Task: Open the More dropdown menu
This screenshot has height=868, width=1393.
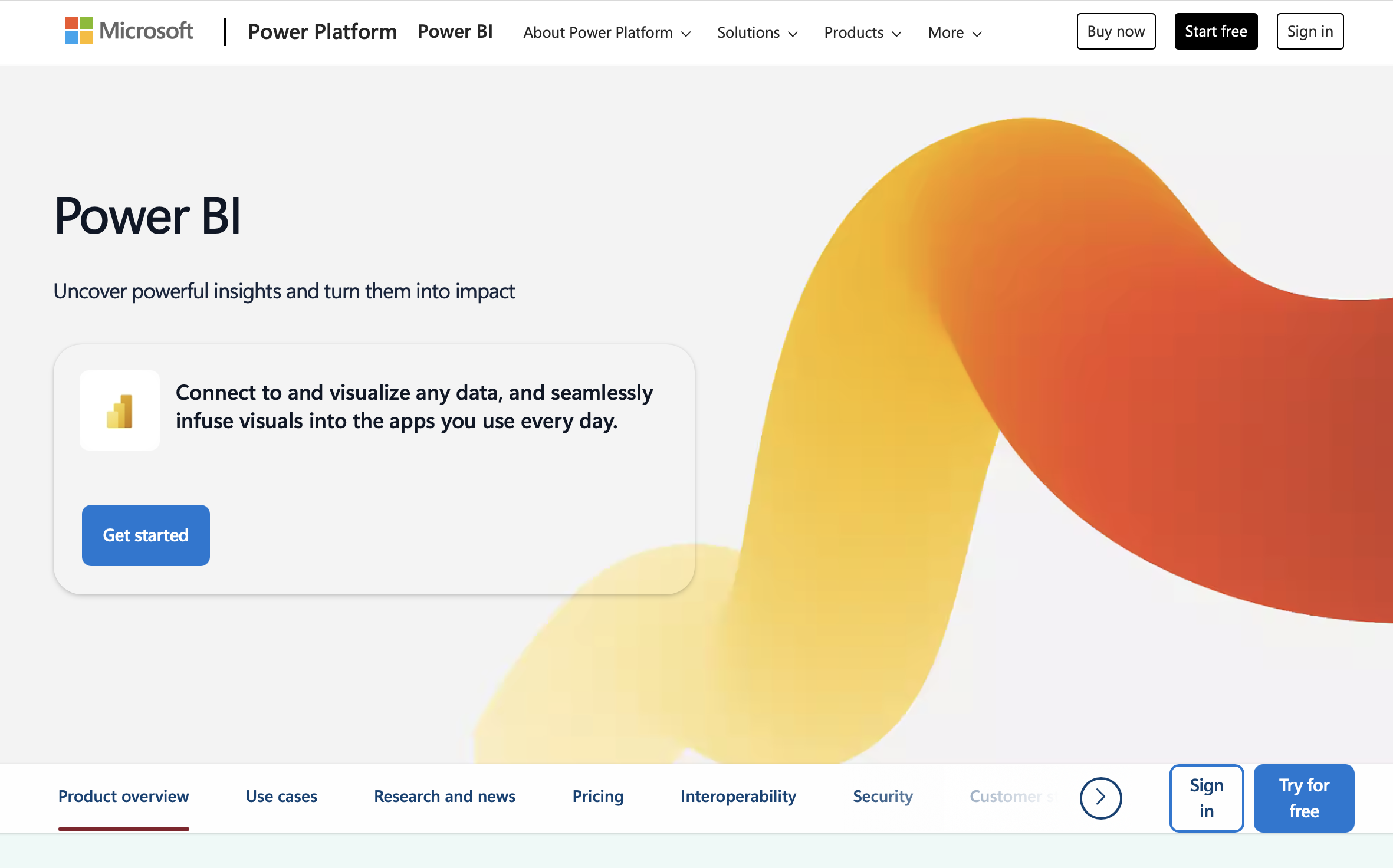Action: (954, 32)
